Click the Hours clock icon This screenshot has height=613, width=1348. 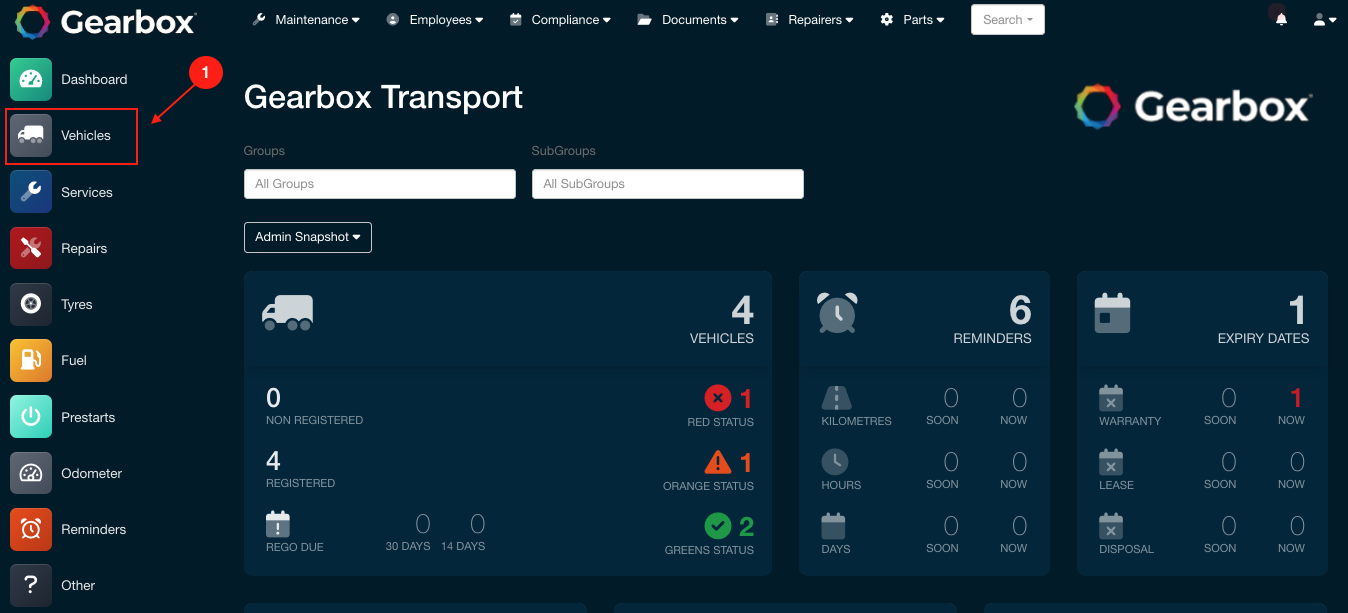[x=835, y=462]
